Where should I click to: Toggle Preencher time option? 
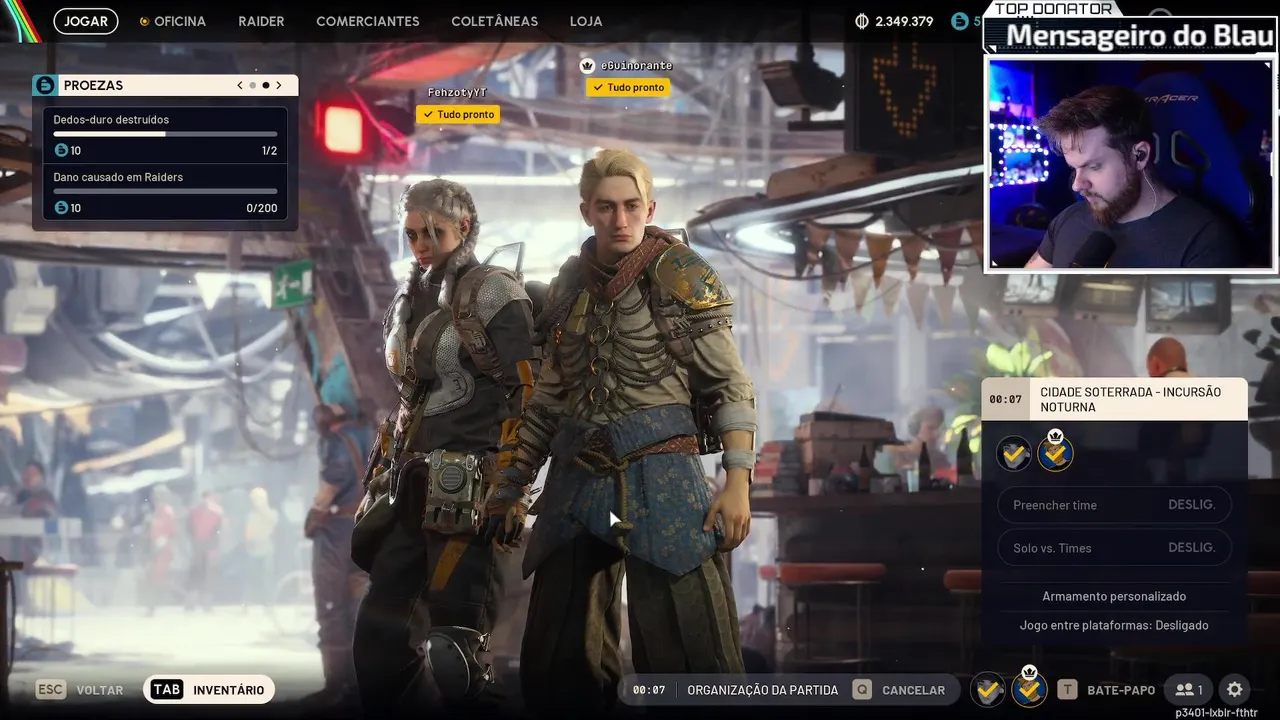pyautogui.click(x=1114, y=505)
